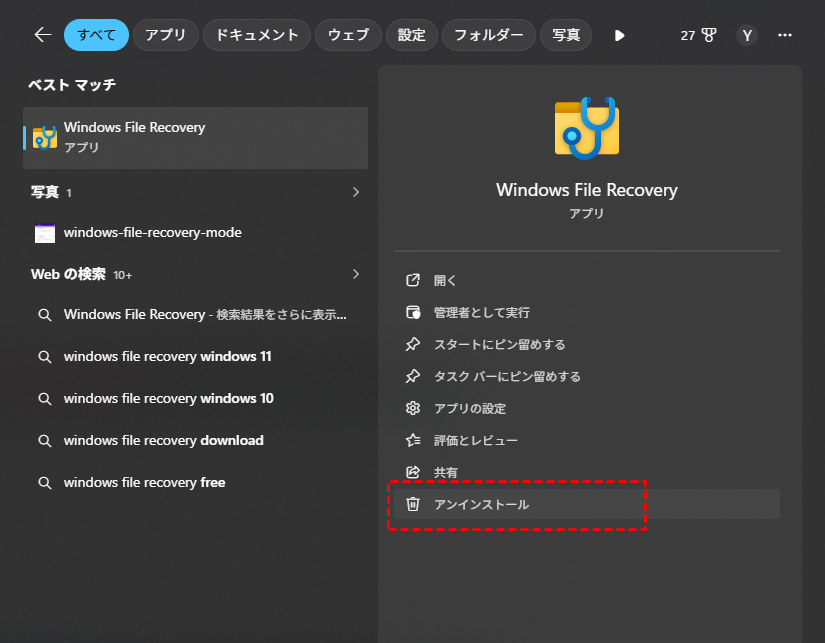Choose スタートにピン留めする
This screenshot has width=825, height=643.
coord(587,345)
